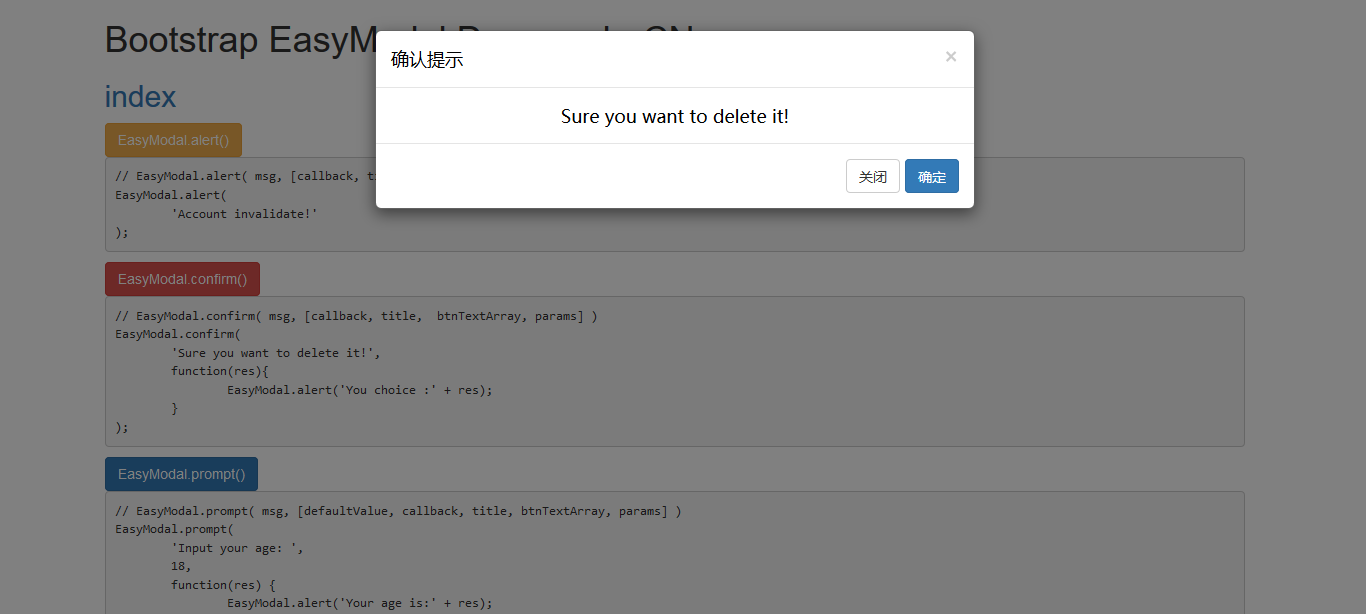Click the EasyModal.alert() button

coord(173,140)
